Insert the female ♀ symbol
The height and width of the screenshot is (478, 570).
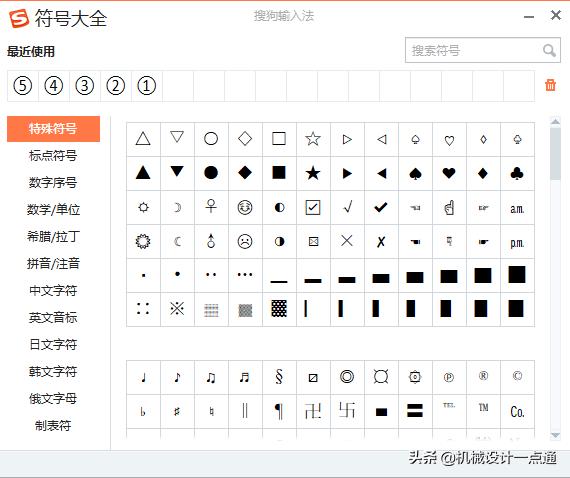pos(211,207)
